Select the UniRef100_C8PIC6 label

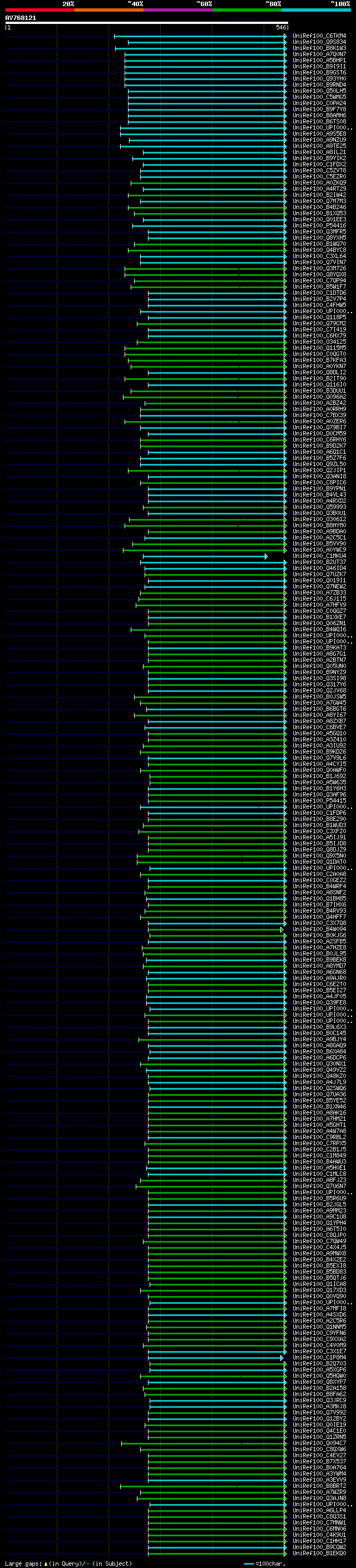[x=319, y=482]
